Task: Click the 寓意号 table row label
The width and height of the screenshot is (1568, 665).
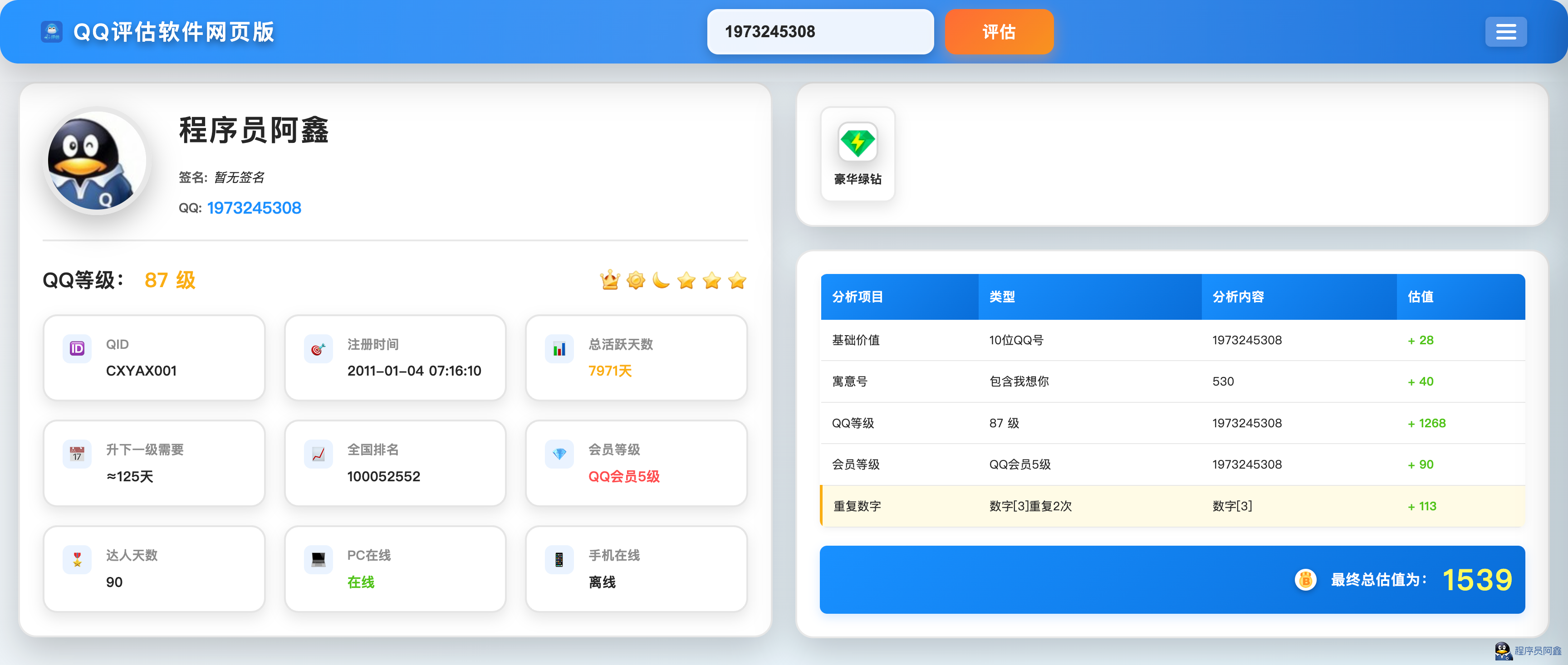Action: point(850,381)
